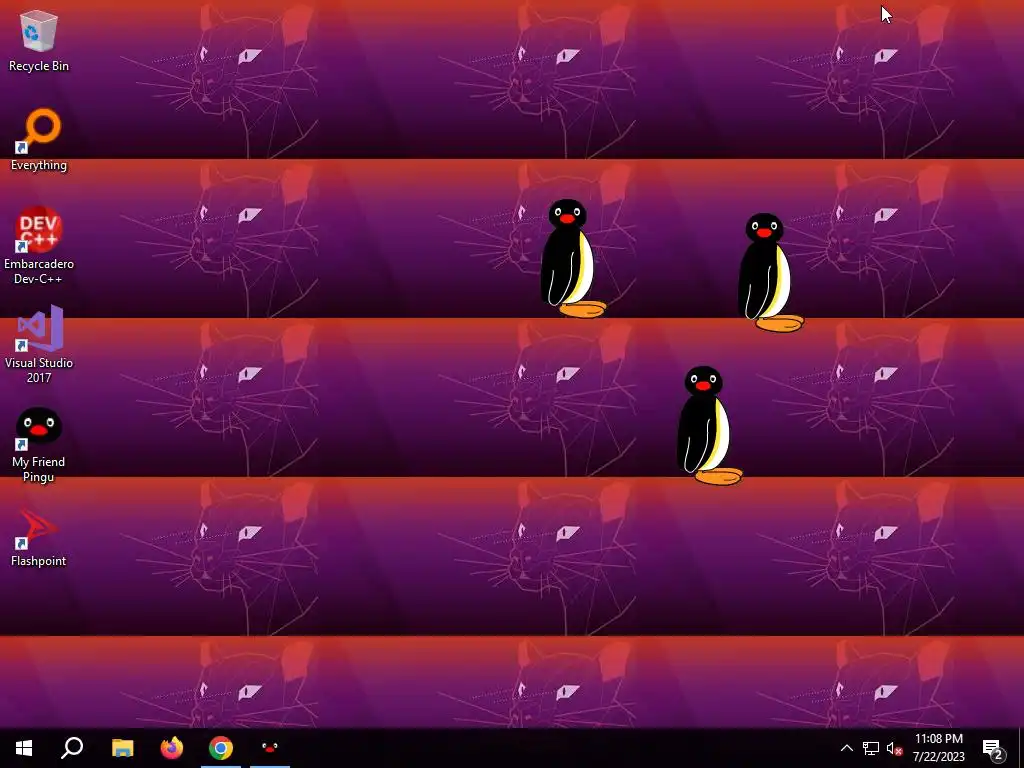Image resolution: width=1024 pixels, height=768 pixels.
Task: Open taskbar search magnifier
Action: (72, 748)
